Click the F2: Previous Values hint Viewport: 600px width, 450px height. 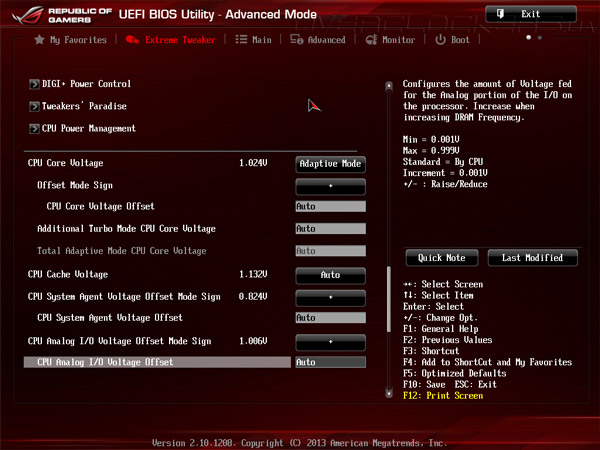[x=448, y=340]
